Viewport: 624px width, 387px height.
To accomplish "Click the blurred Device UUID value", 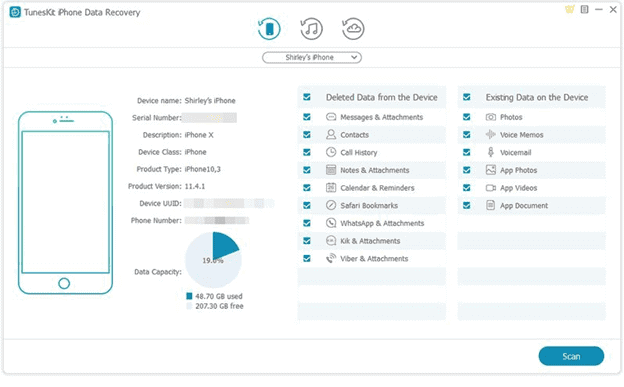I will pos(229,203).
